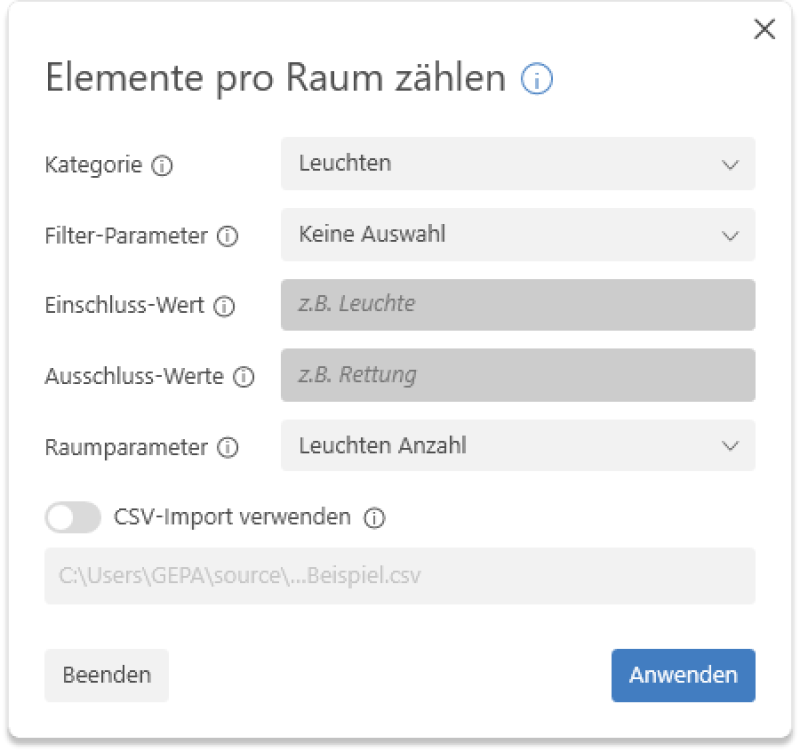Click into the Ausschluss-Werte text field
Viewport: 800px width, 752px height.
click(517, 376)
